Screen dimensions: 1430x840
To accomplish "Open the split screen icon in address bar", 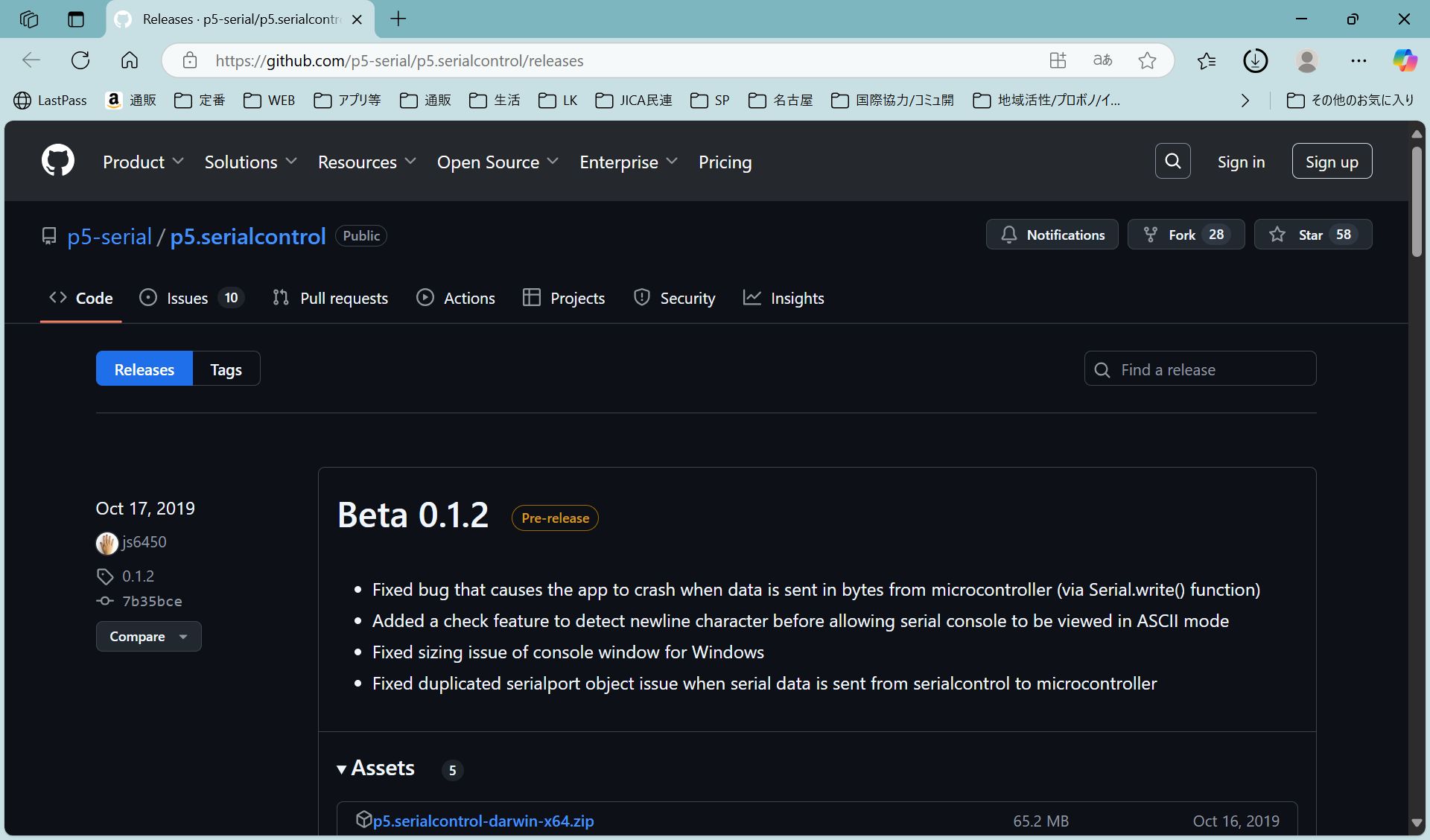I will point(1058,60).
